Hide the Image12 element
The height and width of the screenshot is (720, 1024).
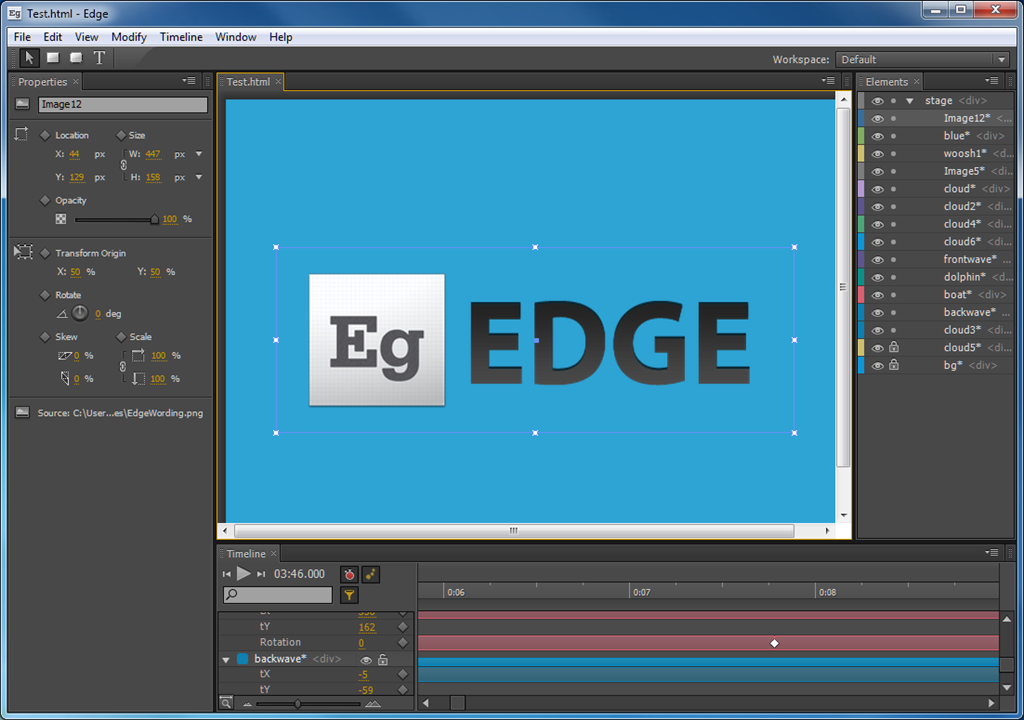coord(877,118)
